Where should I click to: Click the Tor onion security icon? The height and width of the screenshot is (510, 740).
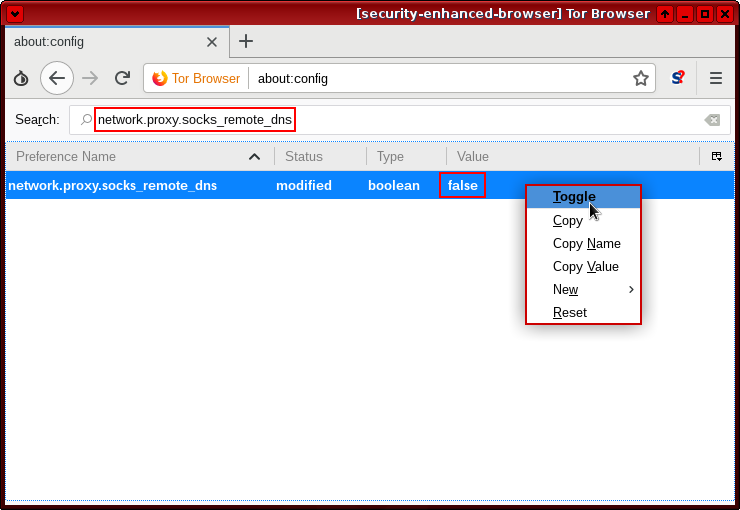21,78
